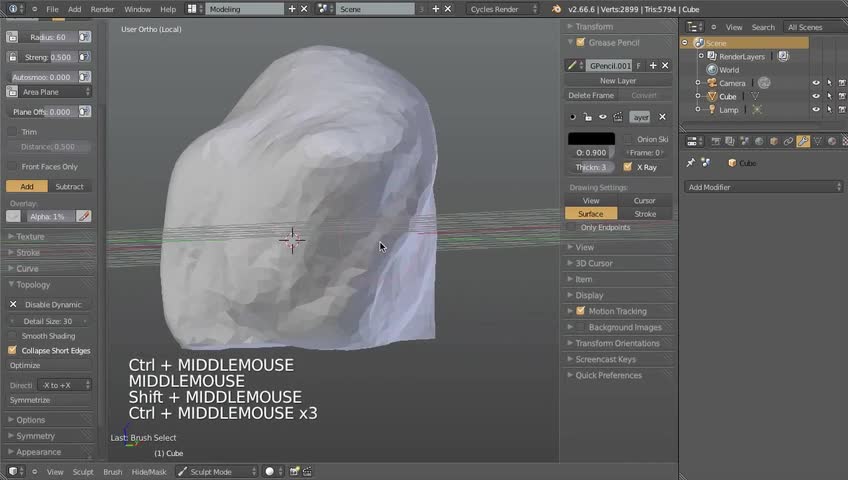
Task: Hide the Lamp using its eye icon
Action: point(816,110)
